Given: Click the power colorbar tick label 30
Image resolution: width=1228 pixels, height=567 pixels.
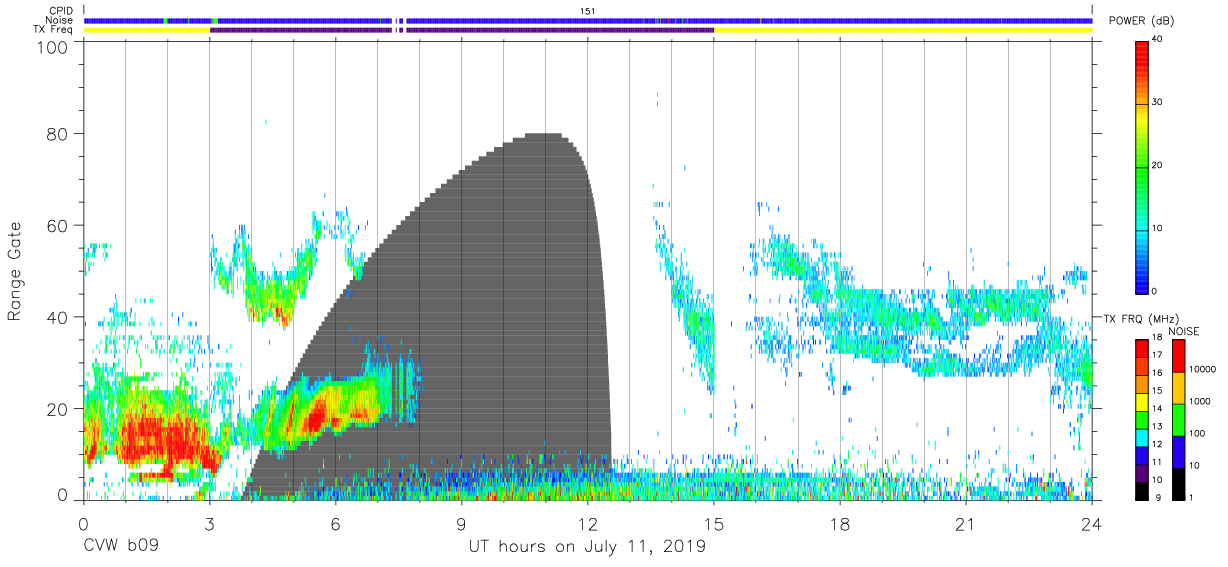Looking at the screenshot, I should point(1157,103).
